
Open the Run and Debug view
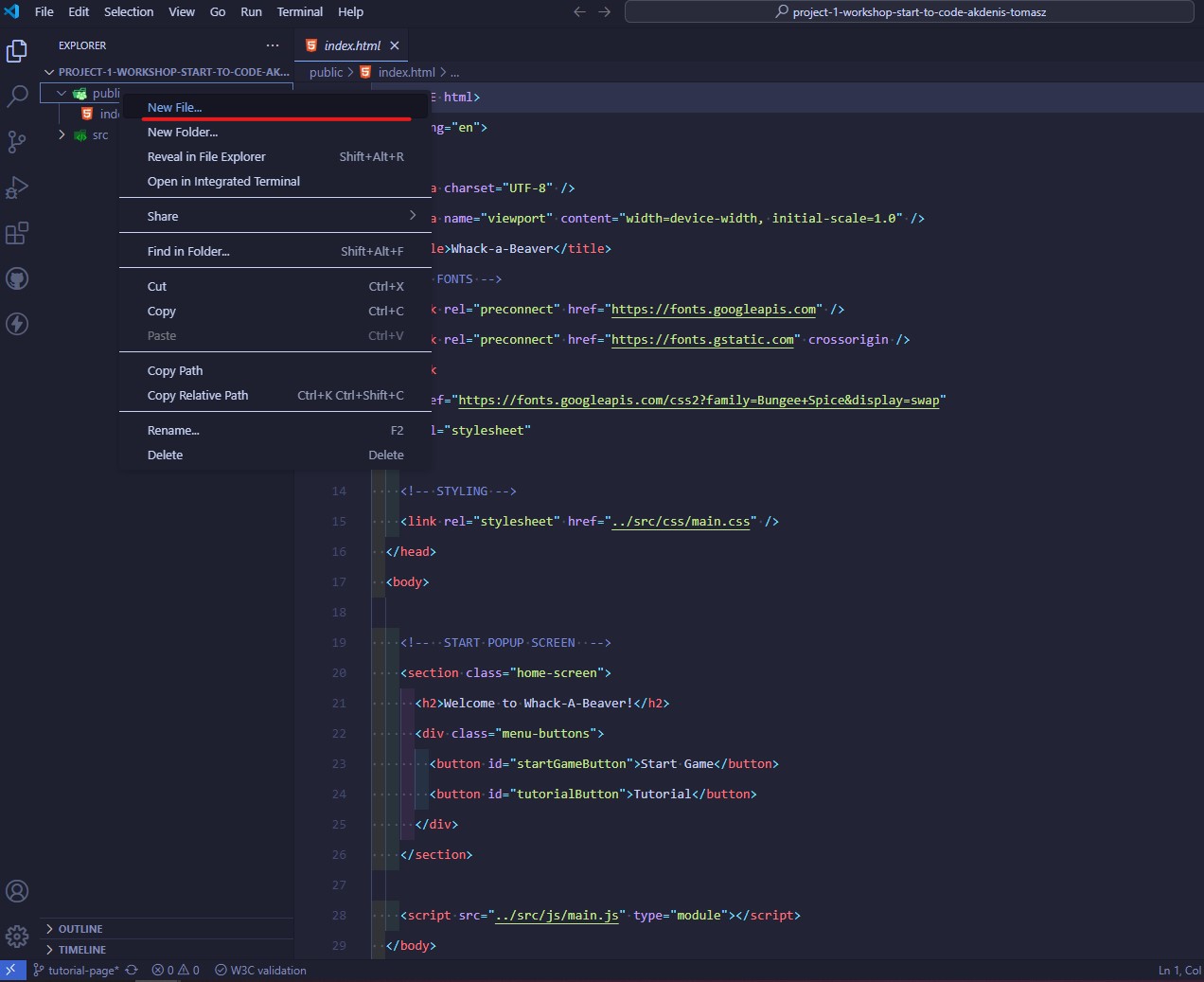(x=17, y=187)
